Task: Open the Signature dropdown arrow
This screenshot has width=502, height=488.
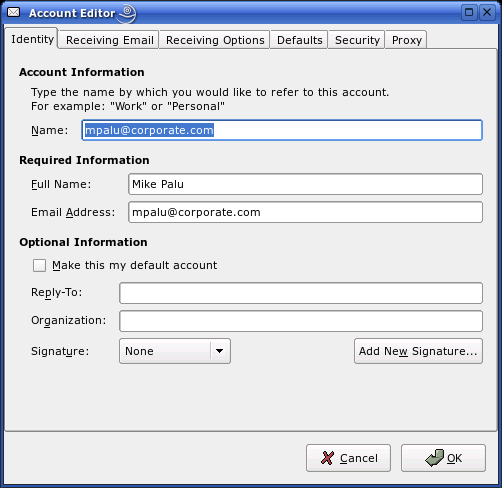Action: pyautogui.click(x=219, y=351)
